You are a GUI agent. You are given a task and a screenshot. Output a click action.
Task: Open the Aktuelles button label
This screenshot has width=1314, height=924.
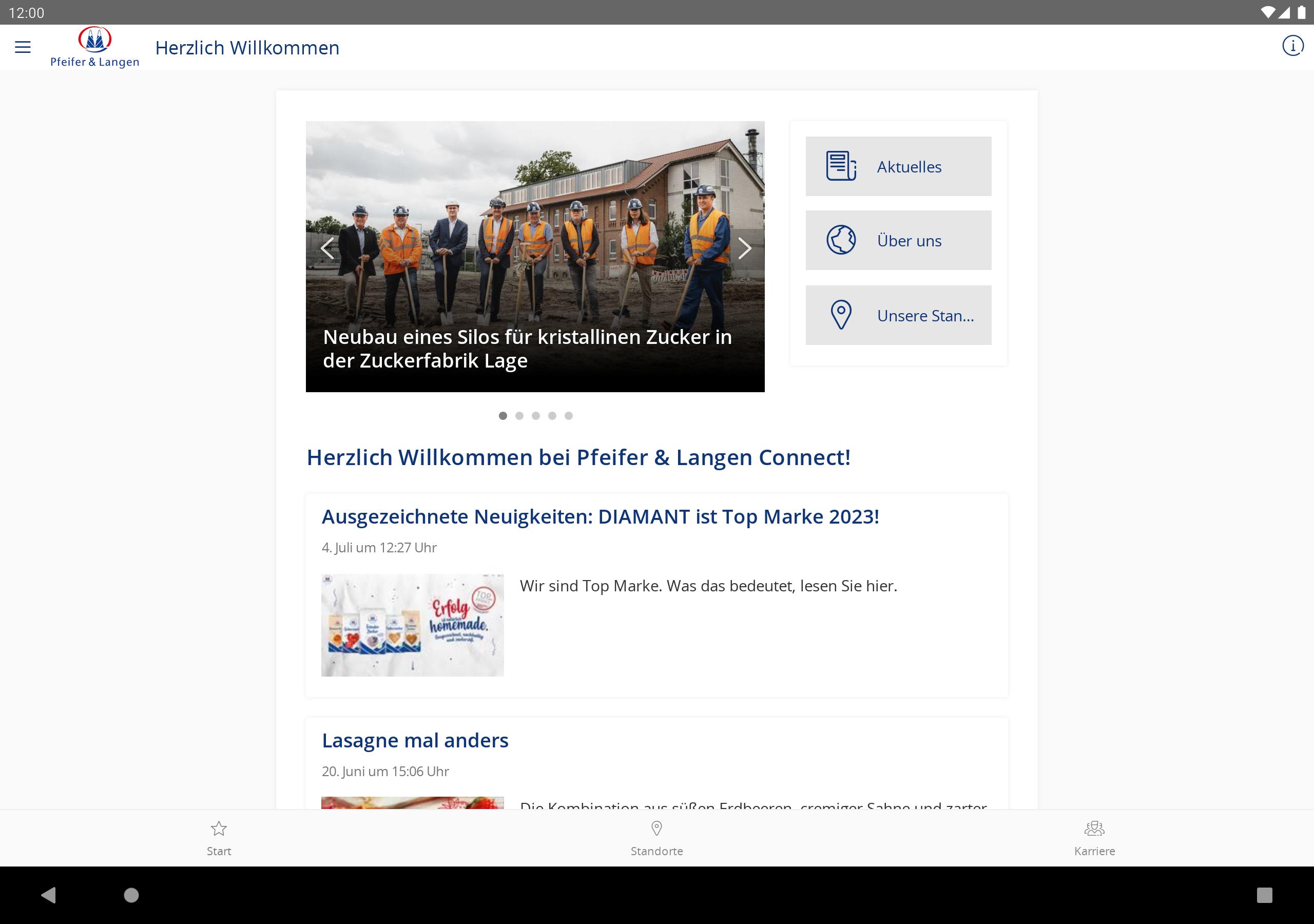(x=909, y=167)
